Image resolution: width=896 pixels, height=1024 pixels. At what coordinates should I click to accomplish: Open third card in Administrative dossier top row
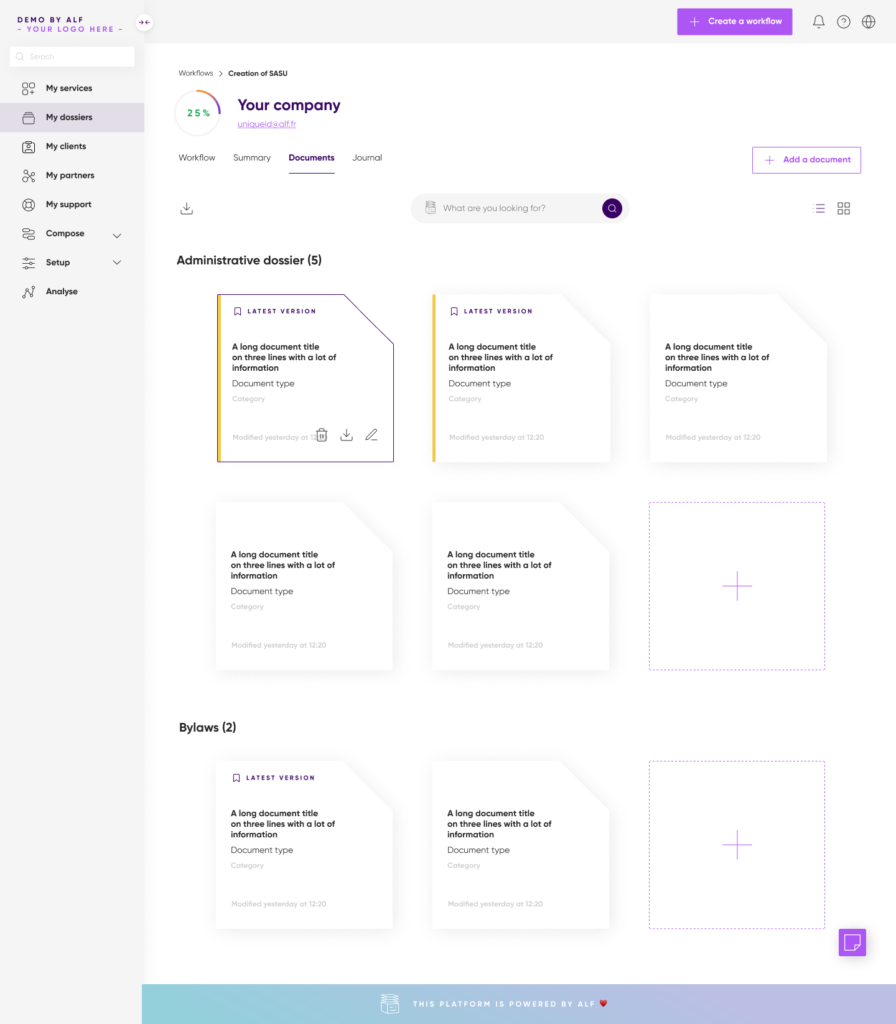pos(738,378)
